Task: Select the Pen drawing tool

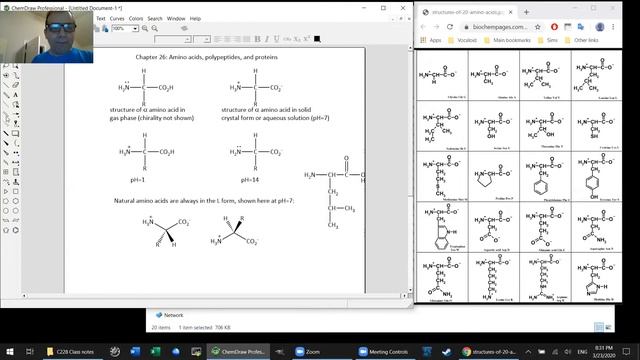Action: click(x=16, y=104)
